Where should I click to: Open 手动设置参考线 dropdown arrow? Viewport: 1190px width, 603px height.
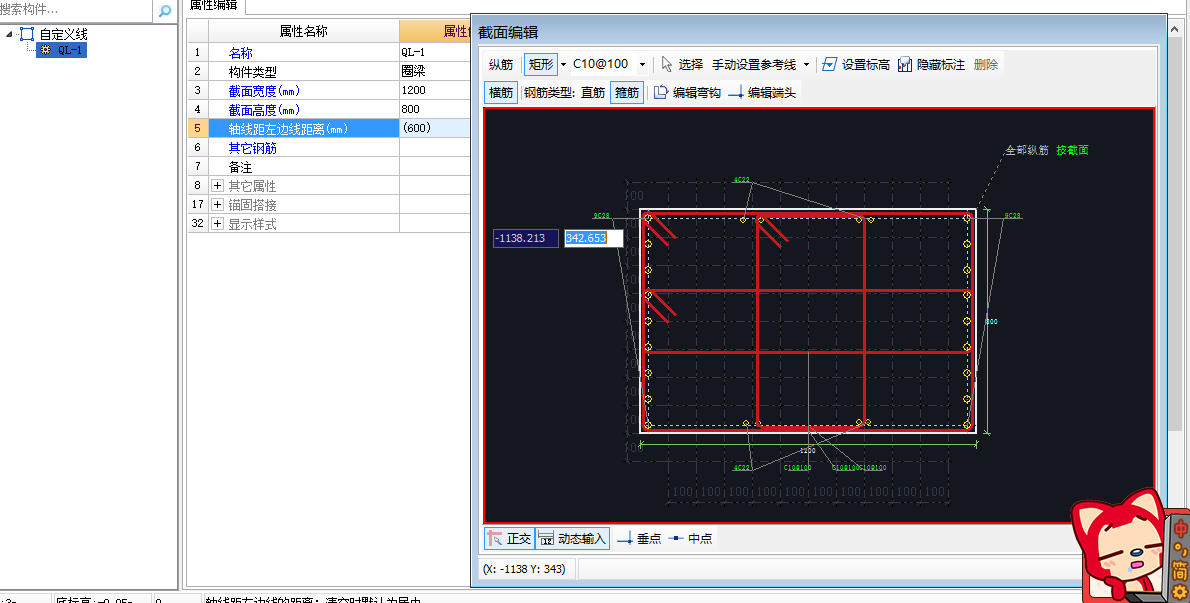click(x=806, y=64)
